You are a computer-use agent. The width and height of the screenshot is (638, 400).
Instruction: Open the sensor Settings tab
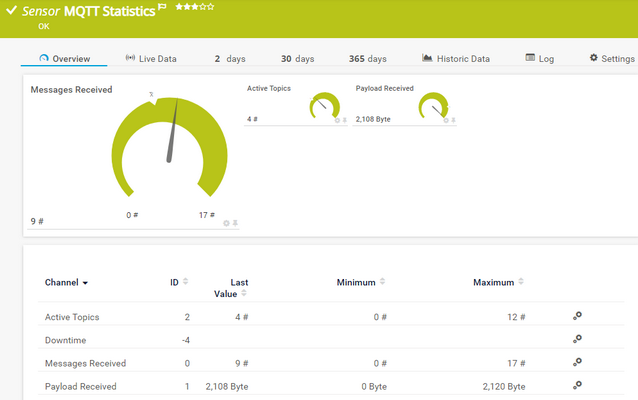click(611, 59)
